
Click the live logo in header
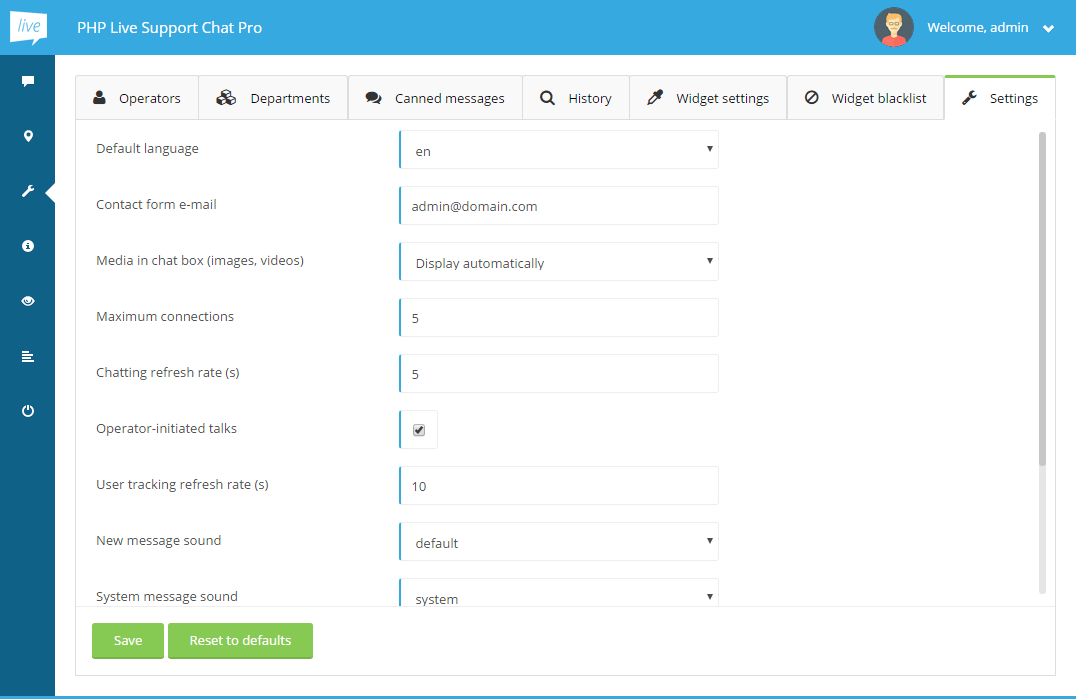point(28,27)
